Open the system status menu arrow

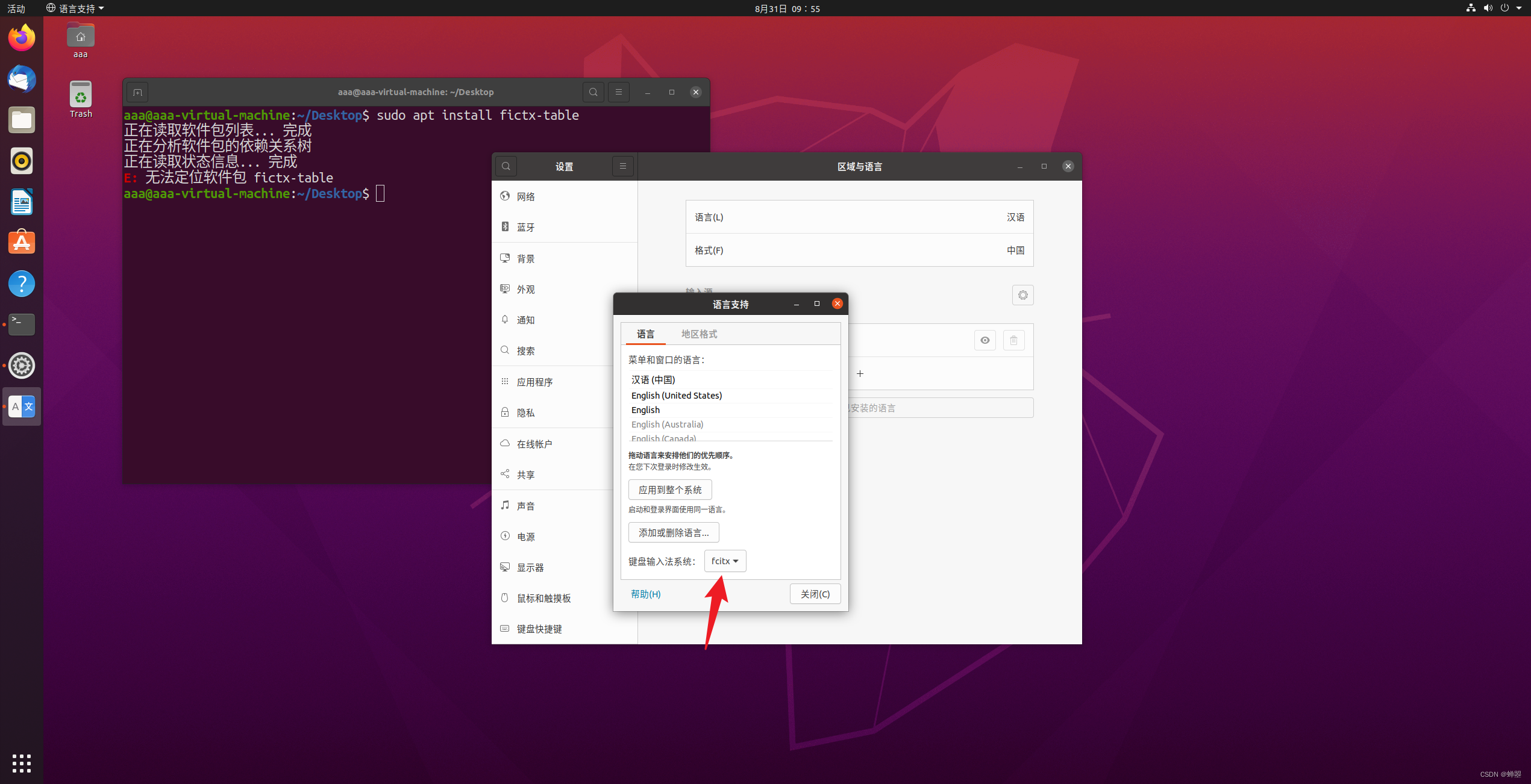pyautogui.click(x=1519, y=8)
